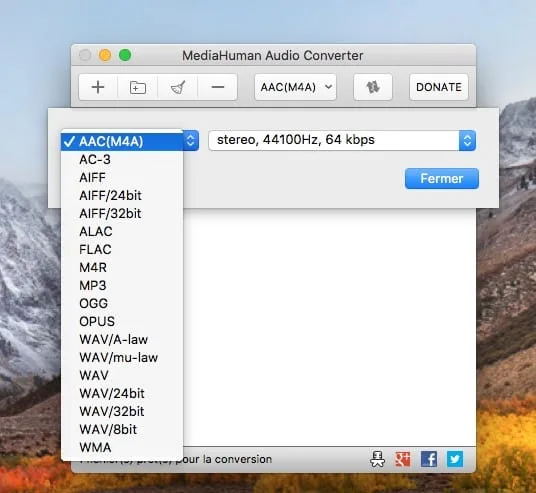Pick FLAC in the format menu
Image resolution: width=536 pixels, height=493 pixels.
point(122,250)
